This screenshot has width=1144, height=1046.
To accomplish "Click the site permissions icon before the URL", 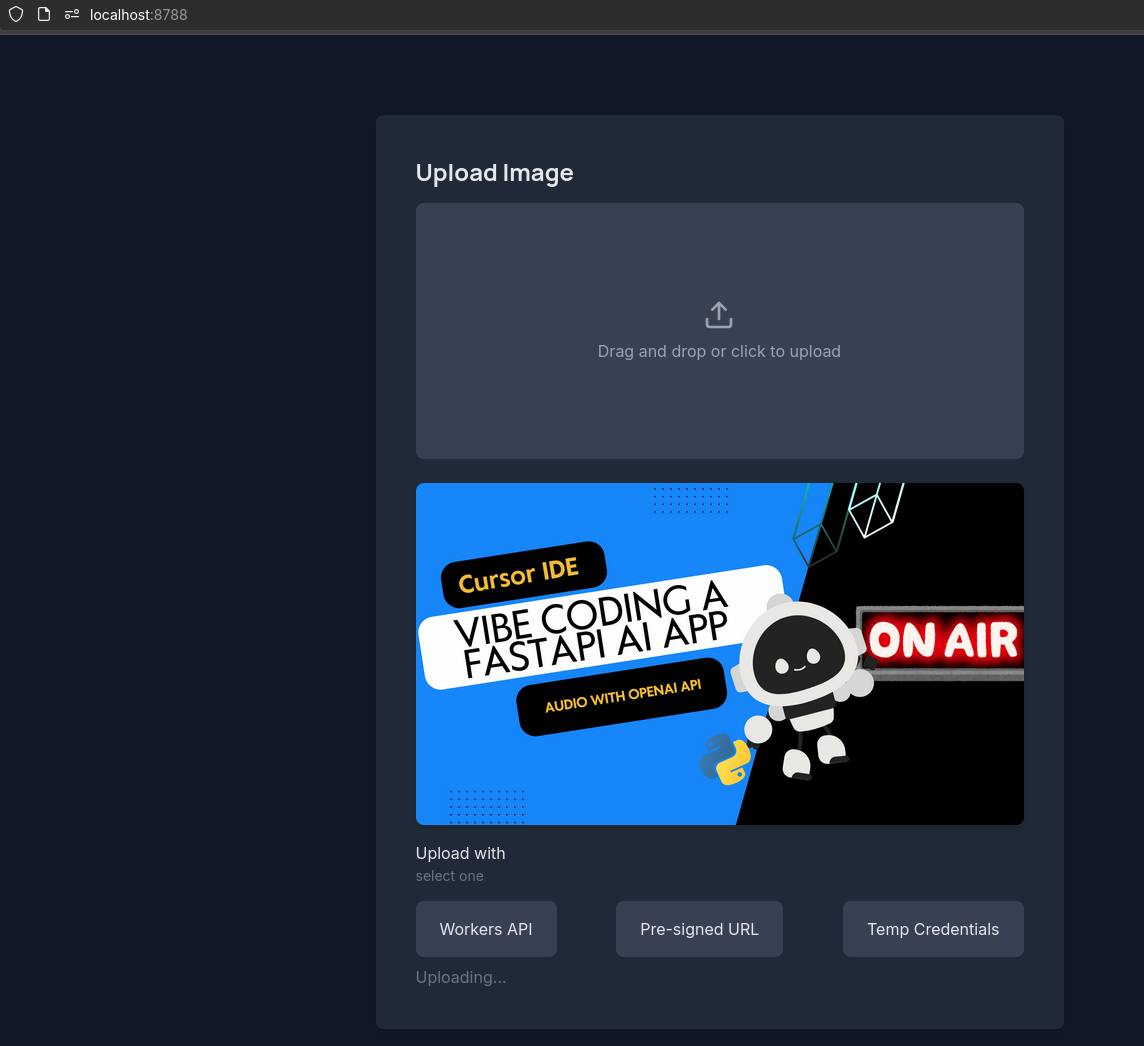I will [x=71, y=15].
